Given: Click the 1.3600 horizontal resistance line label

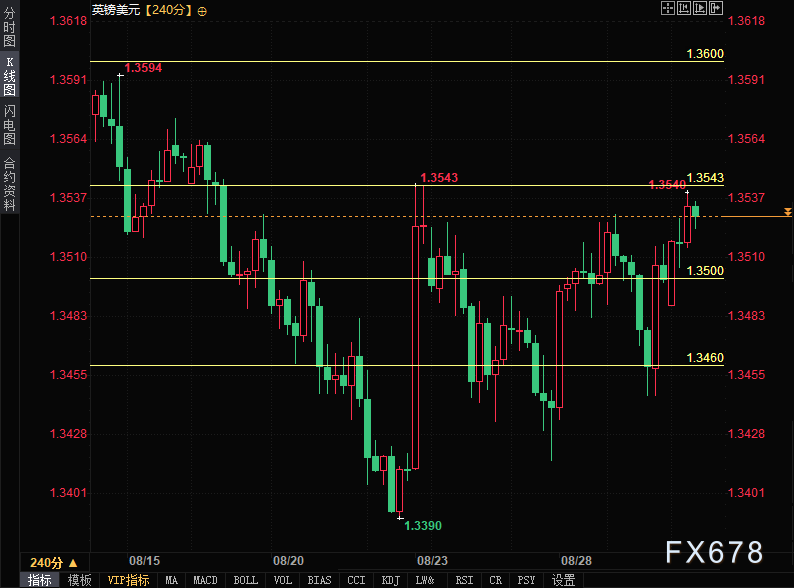Looking at the screenshot, I should tap(705, 53).
